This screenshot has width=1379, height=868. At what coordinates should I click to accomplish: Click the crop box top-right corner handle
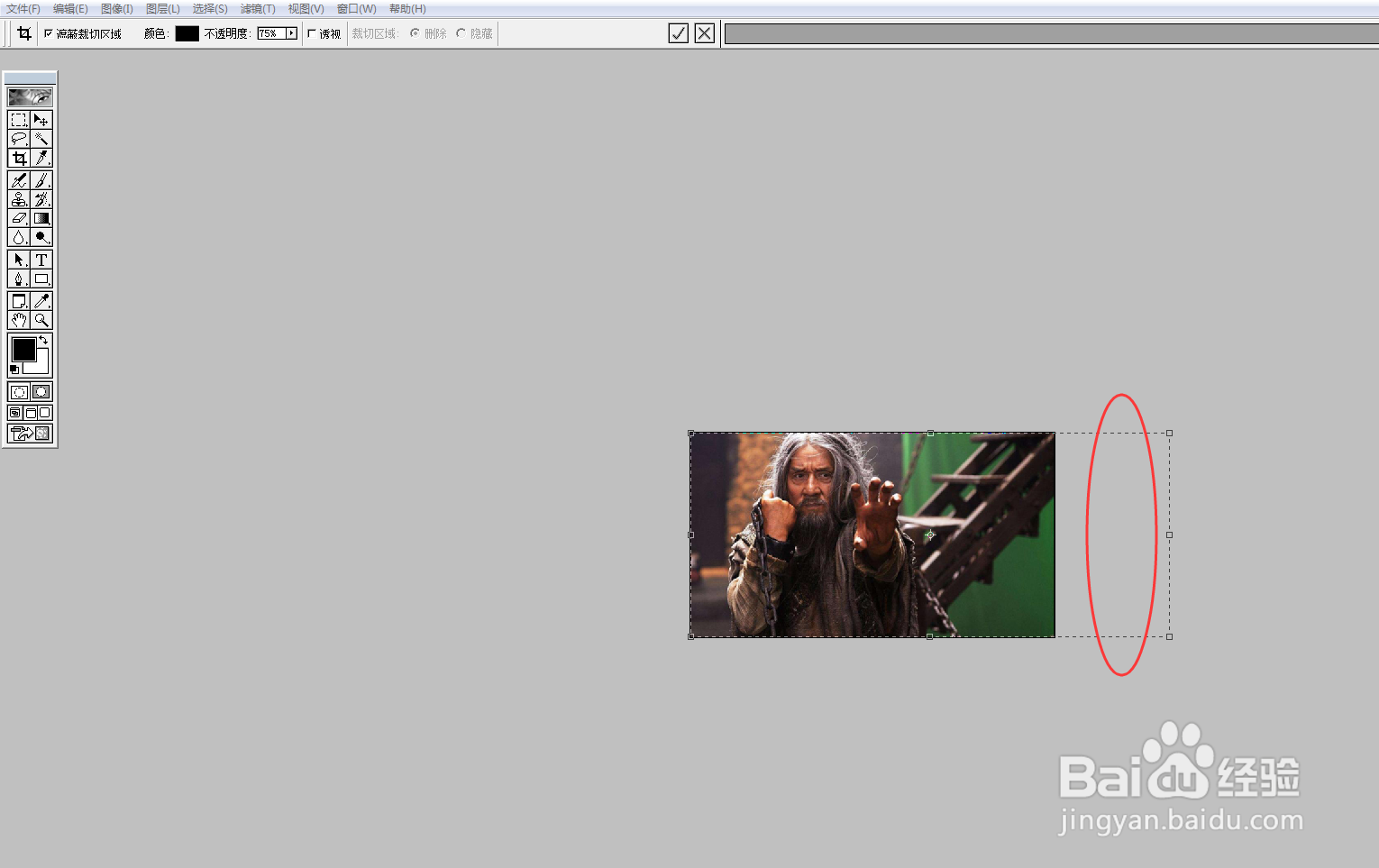(1170, 433)
